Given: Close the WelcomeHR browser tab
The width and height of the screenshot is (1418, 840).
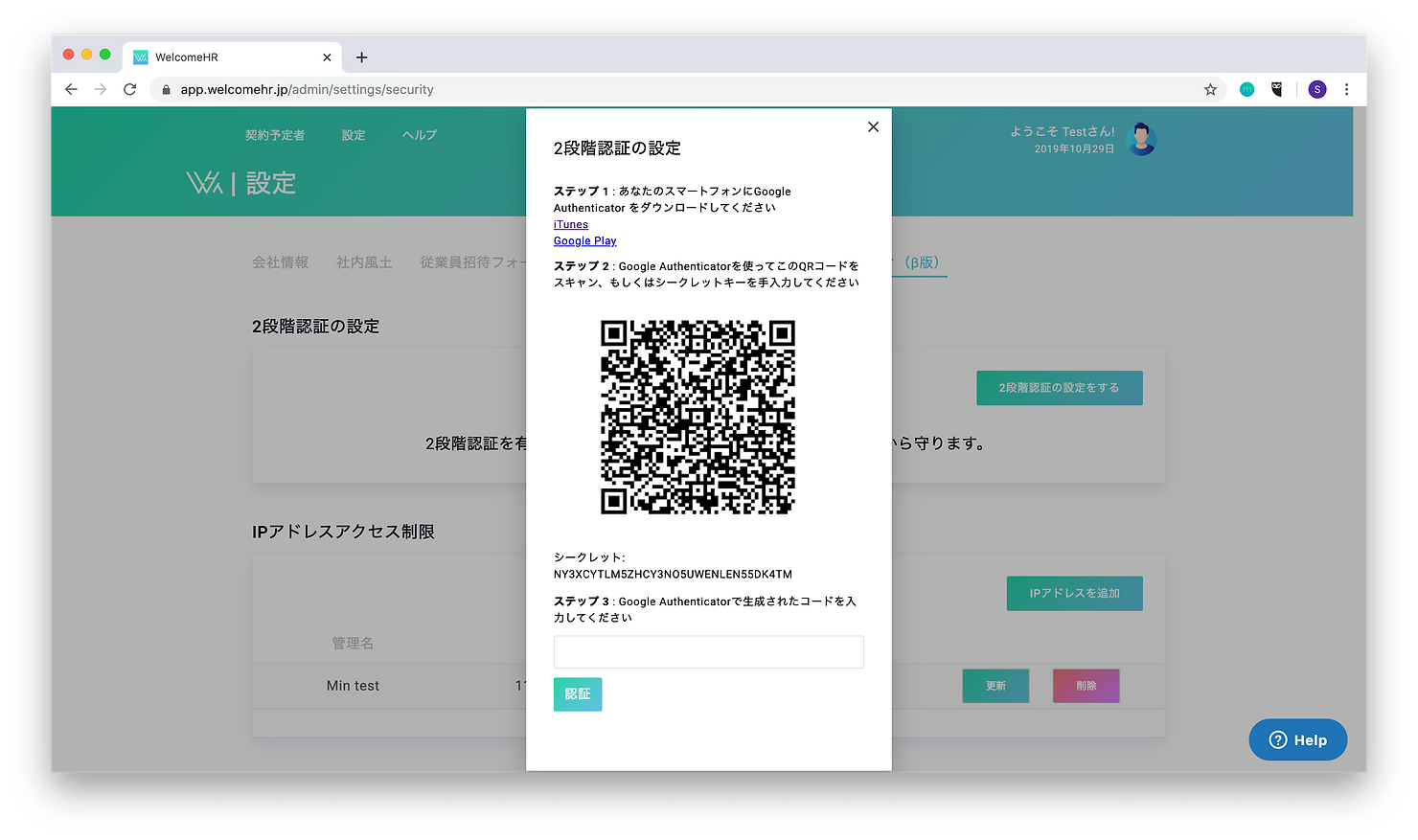Looking at the screenshot, I should point(327,57).
